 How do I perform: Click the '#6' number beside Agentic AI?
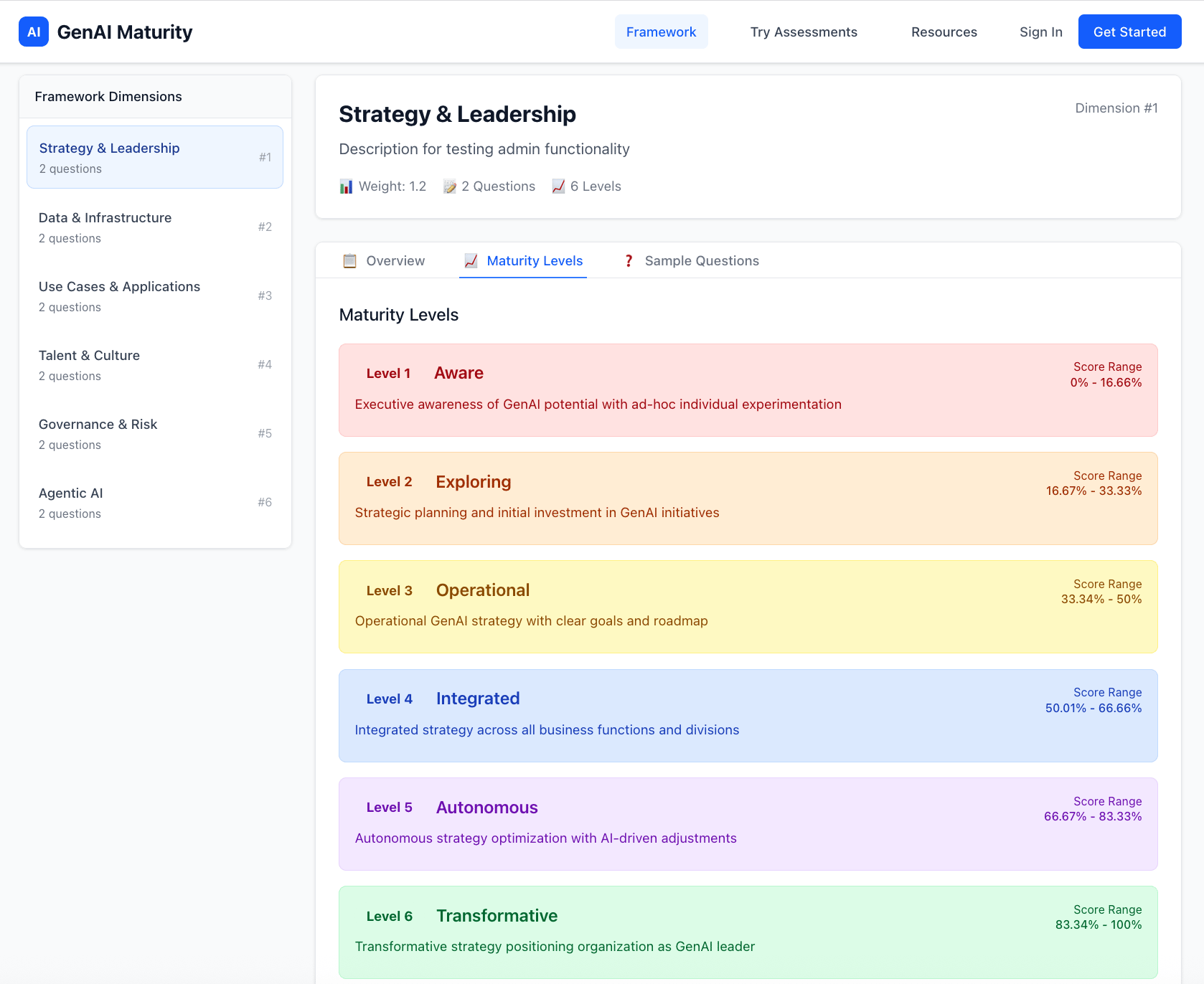click(x=265, y=502)
